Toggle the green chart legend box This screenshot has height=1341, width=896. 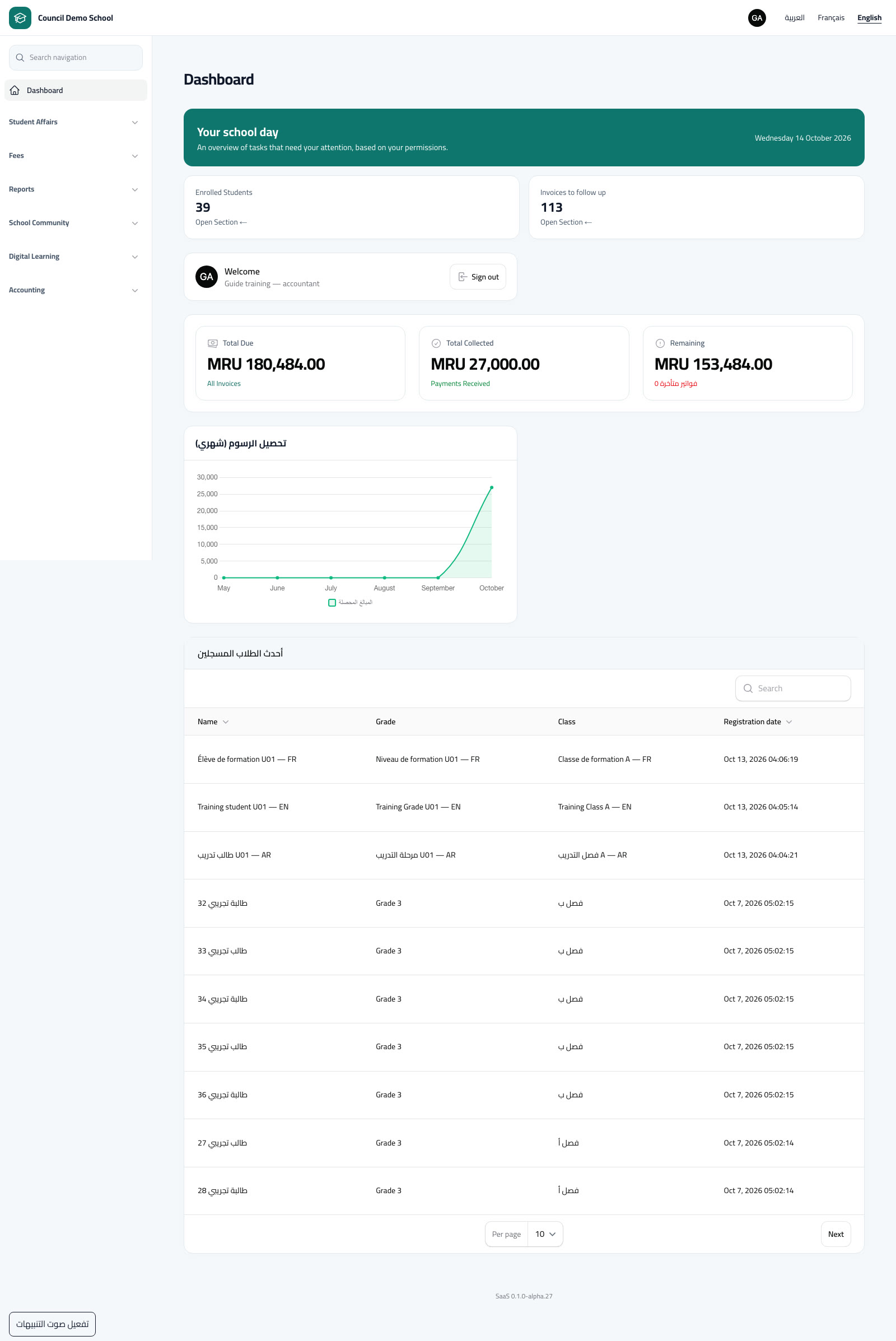coord(332,603)
